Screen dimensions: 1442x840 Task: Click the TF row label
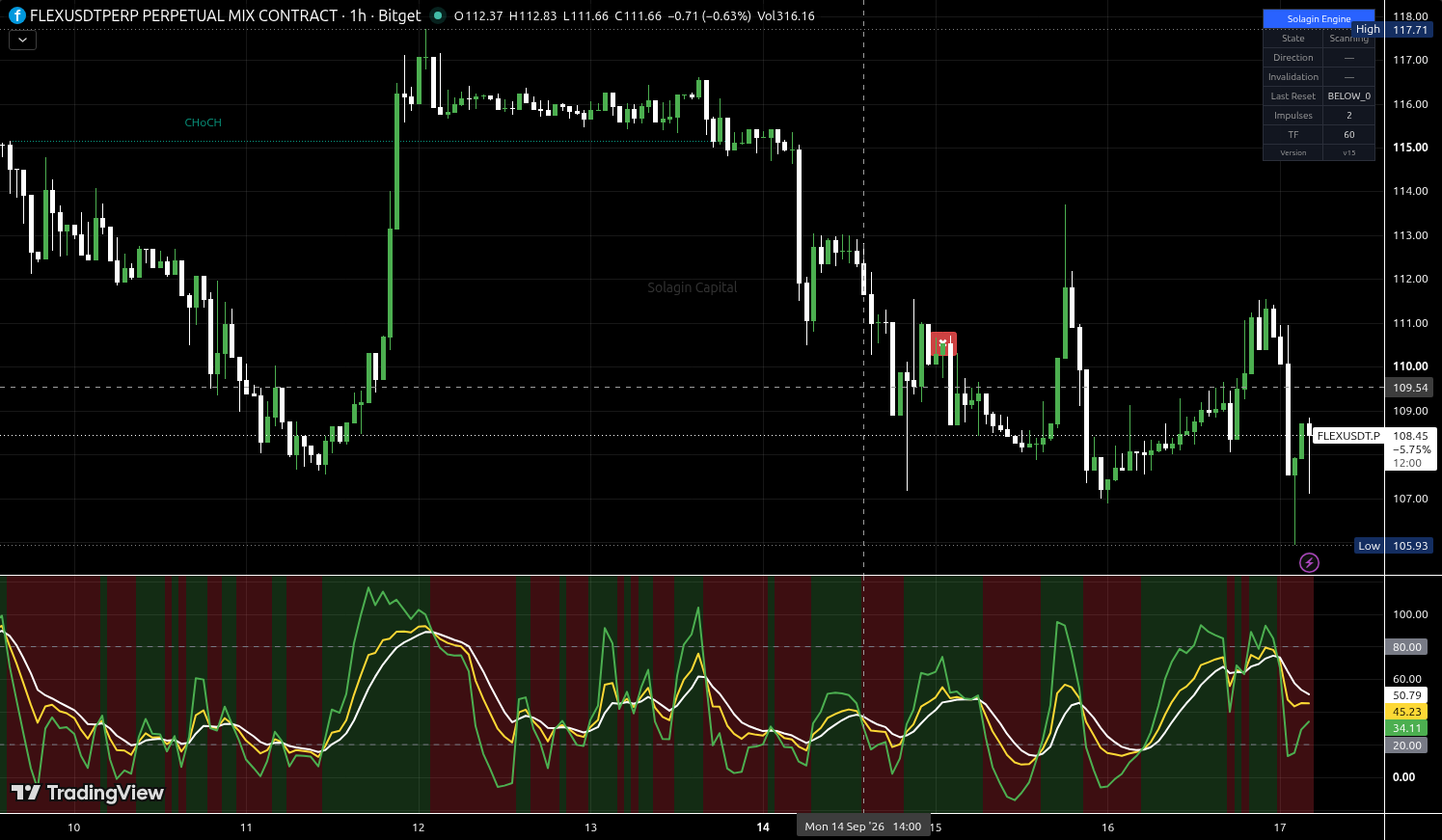point(1293,135)
